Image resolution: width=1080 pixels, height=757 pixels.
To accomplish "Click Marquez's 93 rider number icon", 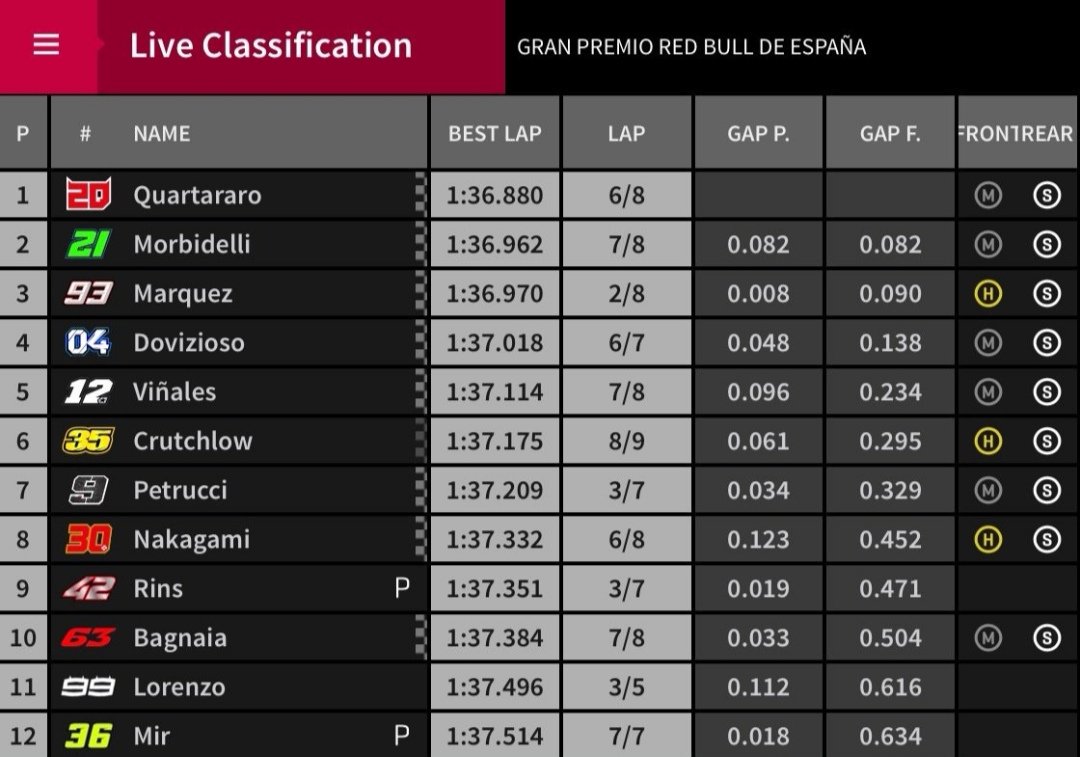I will [88, 293].
